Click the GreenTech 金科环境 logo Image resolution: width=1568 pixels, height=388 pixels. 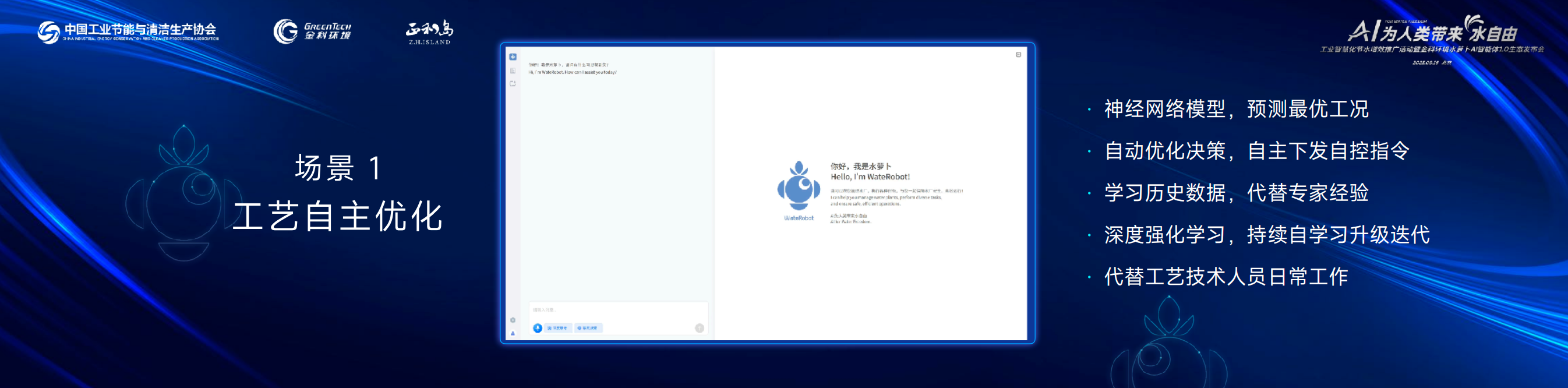[312, 31]
